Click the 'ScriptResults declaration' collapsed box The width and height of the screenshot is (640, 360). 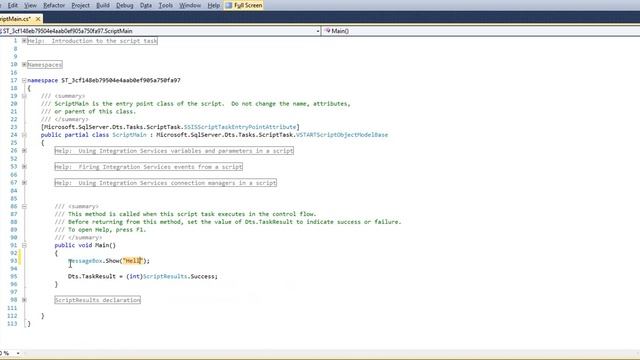pos(98,300)
